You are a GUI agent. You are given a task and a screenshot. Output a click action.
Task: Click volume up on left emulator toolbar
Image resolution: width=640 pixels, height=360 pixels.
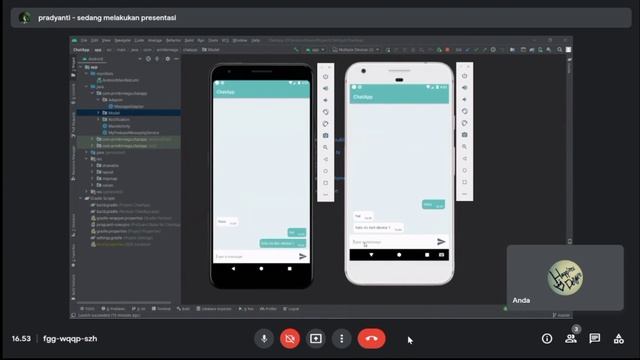tap(325, 89)
